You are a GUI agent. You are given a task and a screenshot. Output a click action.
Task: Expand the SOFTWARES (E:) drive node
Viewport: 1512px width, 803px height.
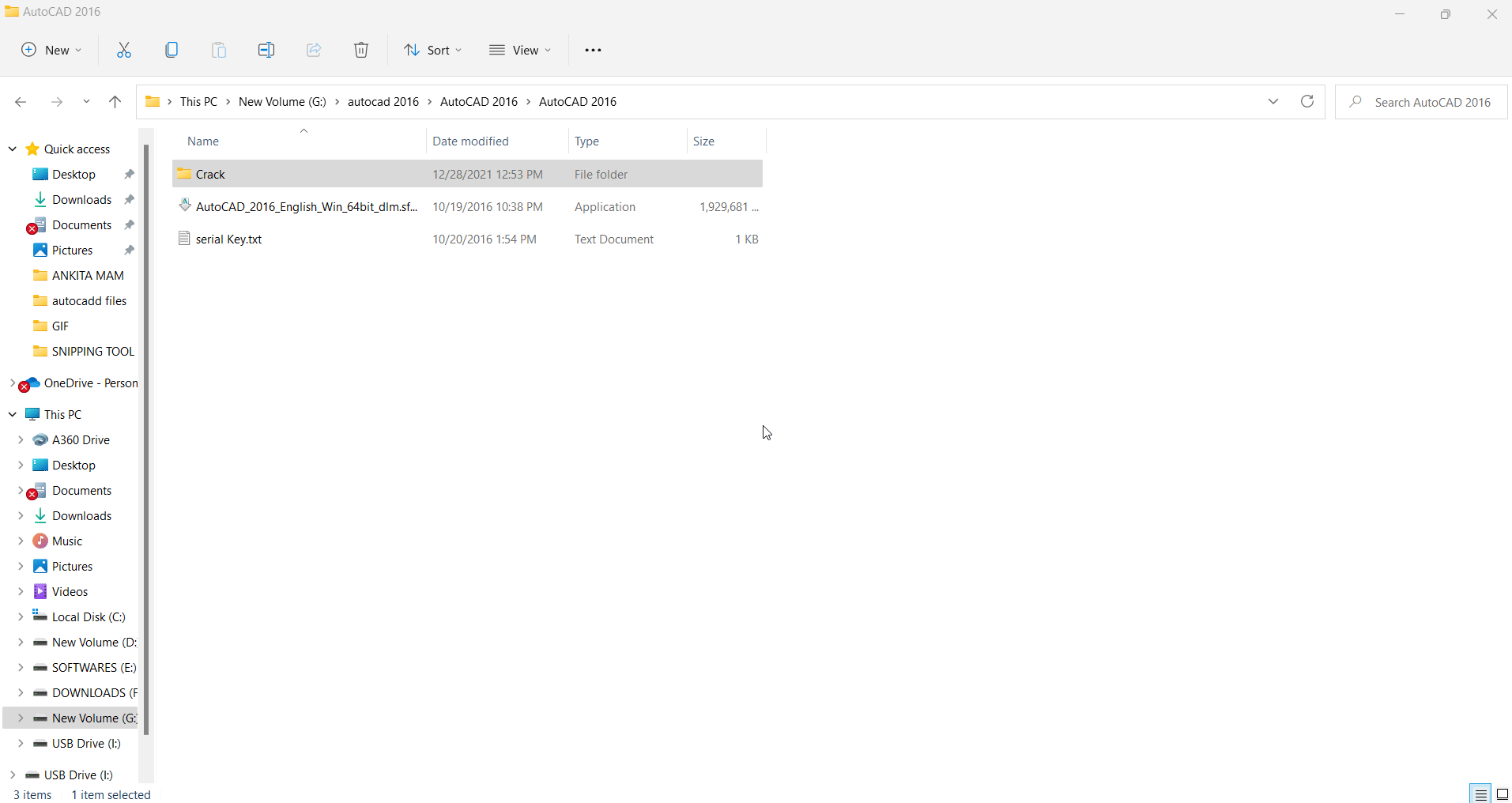click(21, 667)
